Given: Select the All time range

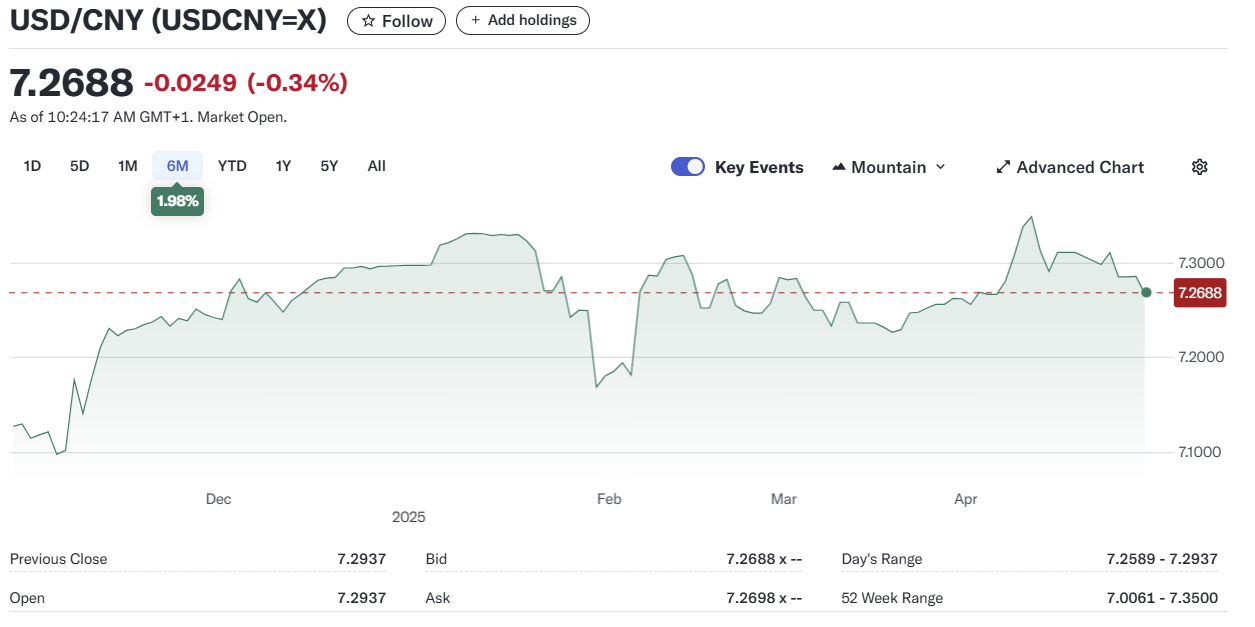Looking at the screenshot, I should click(x=376, y=166).
